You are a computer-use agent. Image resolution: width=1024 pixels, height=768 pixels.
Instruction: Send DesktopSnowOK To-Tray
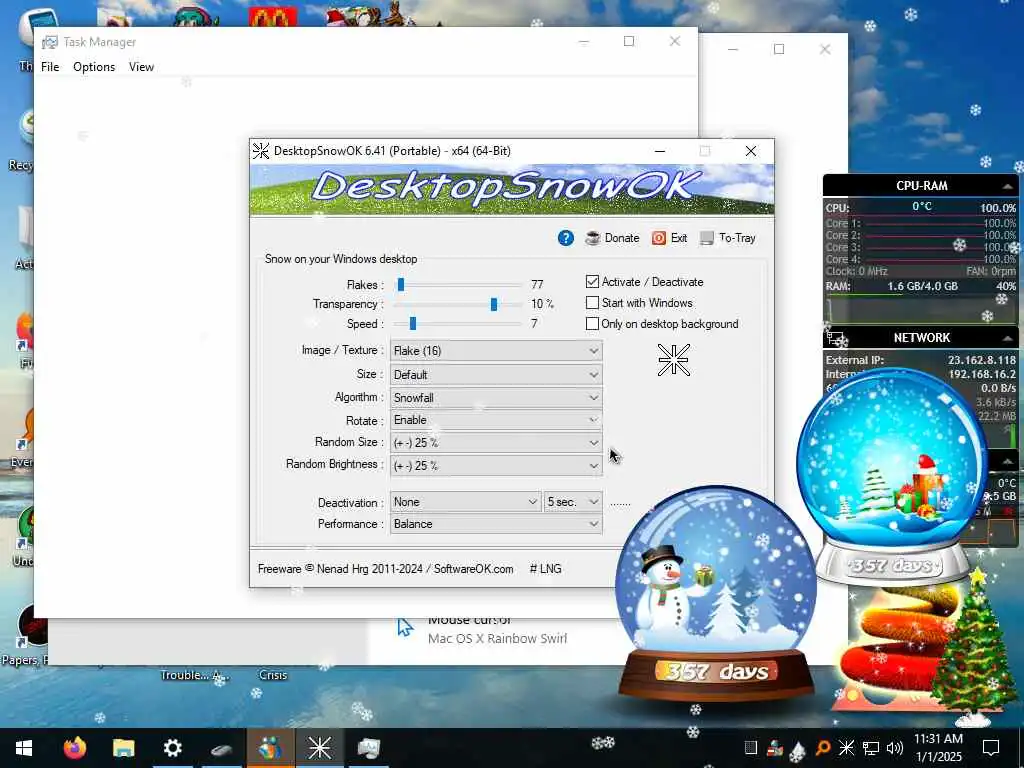(728, 238)
